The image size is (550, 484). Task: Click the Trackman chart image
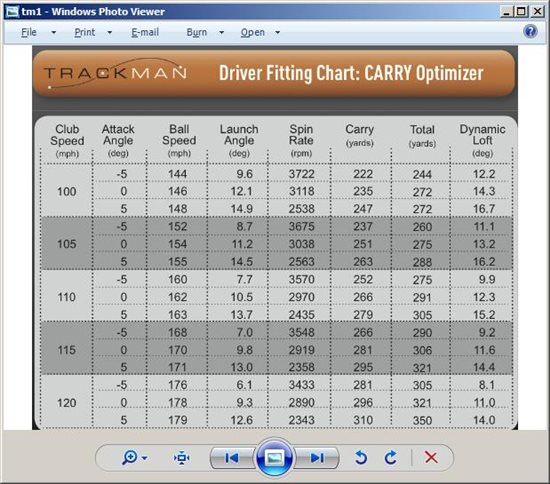pos(275,238)
